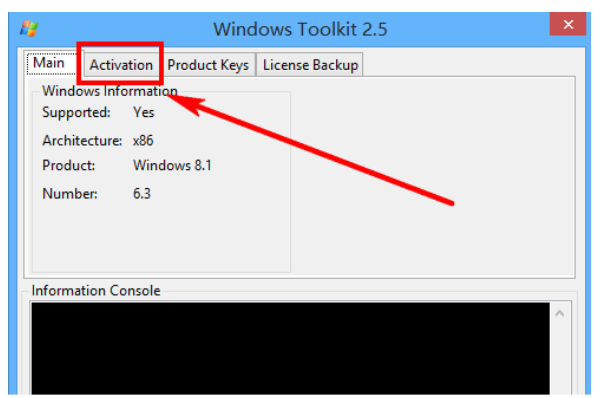603x398 pixels.
Task: Click the Windows Toolkit 2.5 title text
Action: (x=300, y=29)
